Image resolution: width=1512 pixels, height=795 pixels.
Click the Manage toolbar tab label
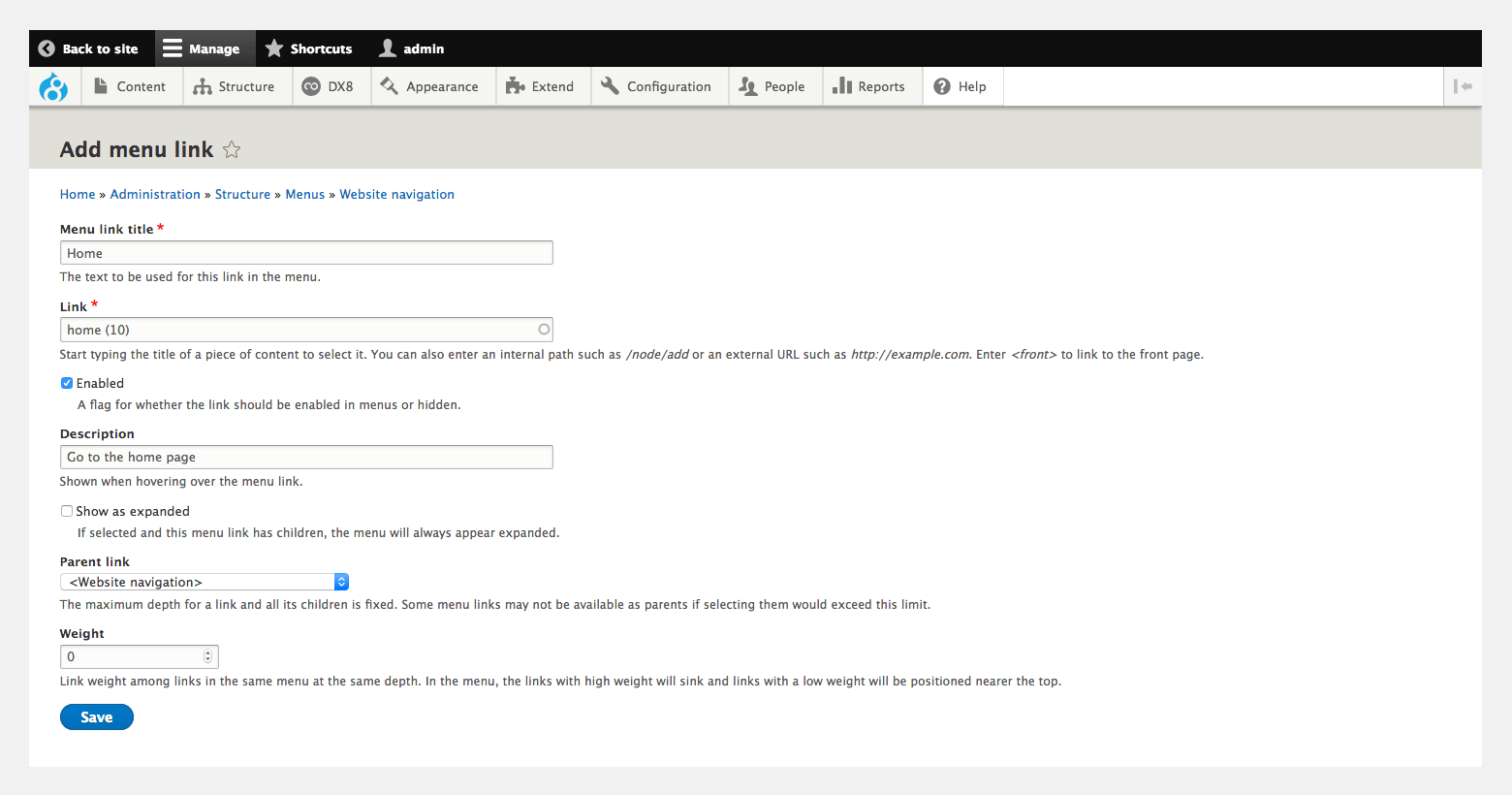pos(214,48)
